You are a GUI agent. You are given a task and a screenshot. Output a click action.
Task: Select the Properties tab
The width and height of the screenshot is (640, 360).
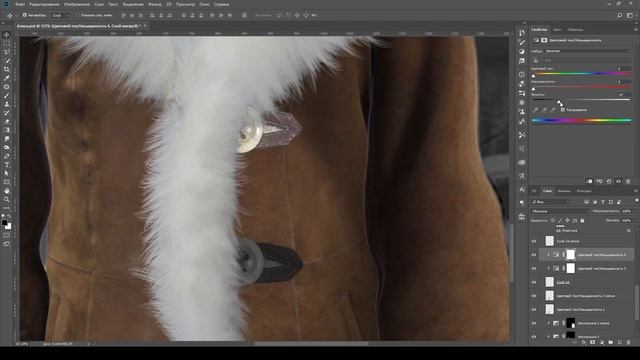(x=539, y=30)
